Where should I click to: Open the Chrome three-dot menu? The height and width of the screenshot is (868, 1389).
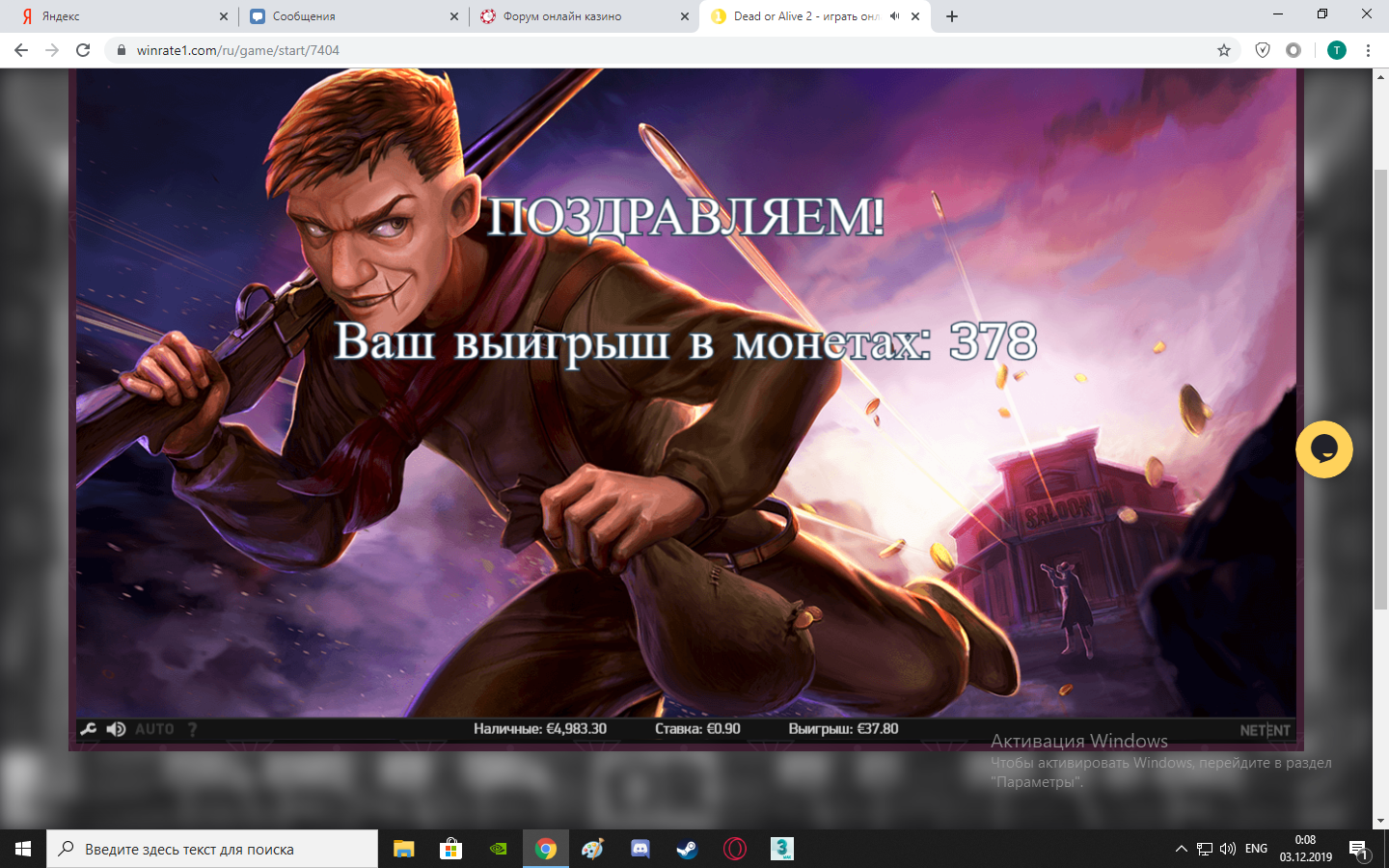pyautogui.click(x=1369, y=49)
